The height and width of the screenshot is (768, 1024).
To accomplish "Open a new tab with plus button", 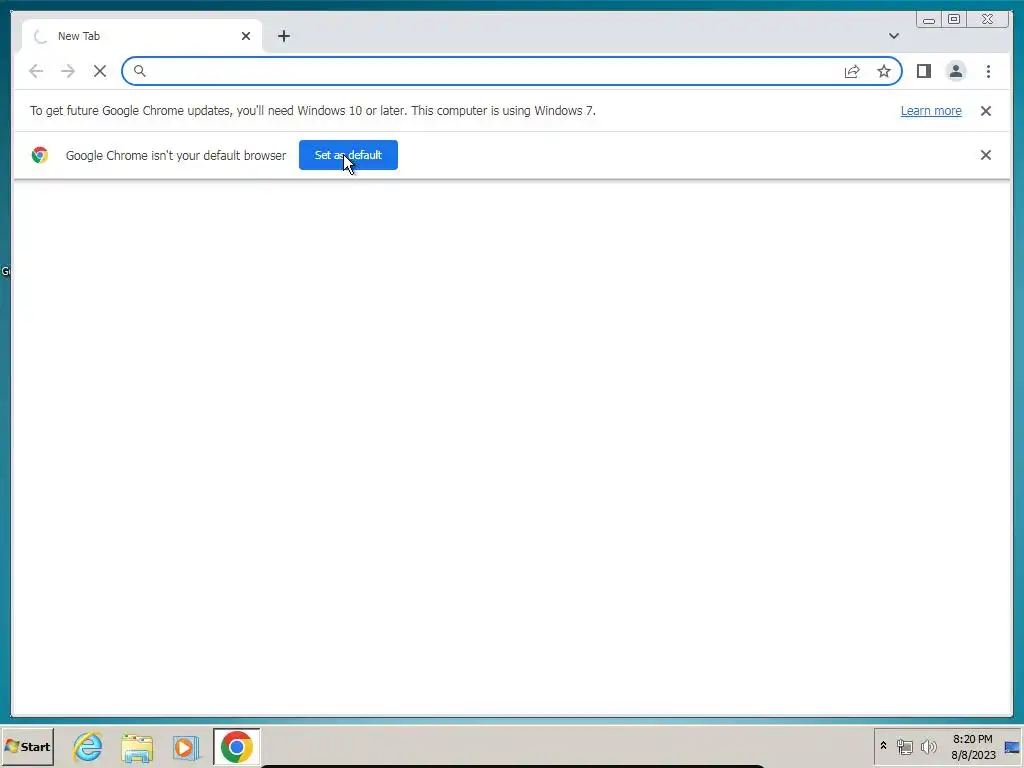I will click(x=283, y=36).
